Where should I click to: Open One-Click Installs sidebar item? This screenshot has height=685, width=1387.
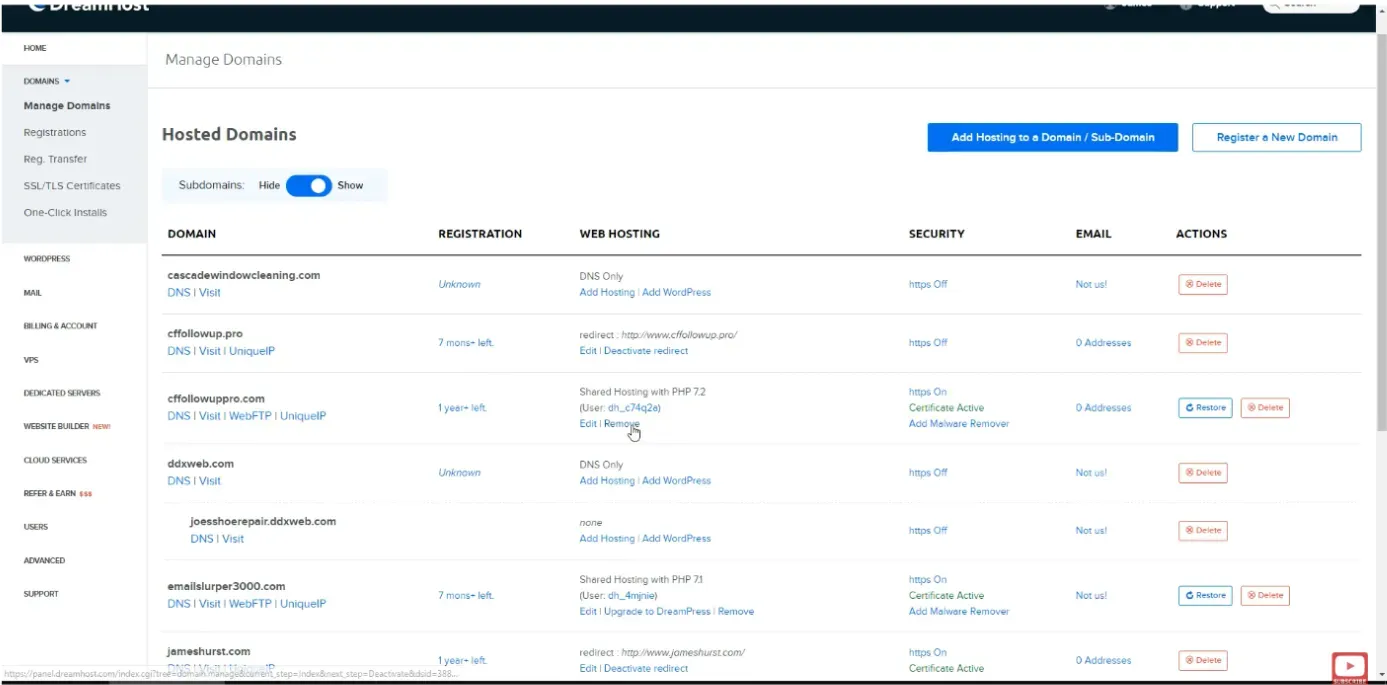(x=65, y=213)
